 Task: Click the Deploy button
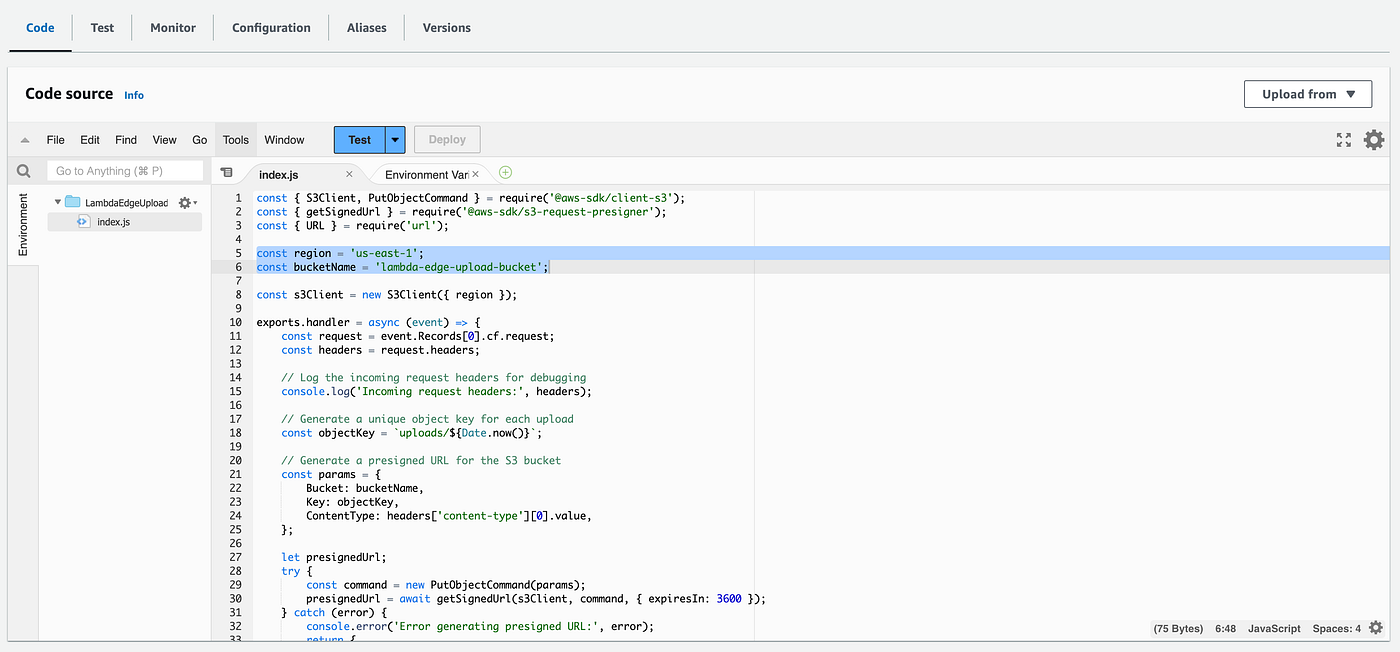(x=448, y=140)
